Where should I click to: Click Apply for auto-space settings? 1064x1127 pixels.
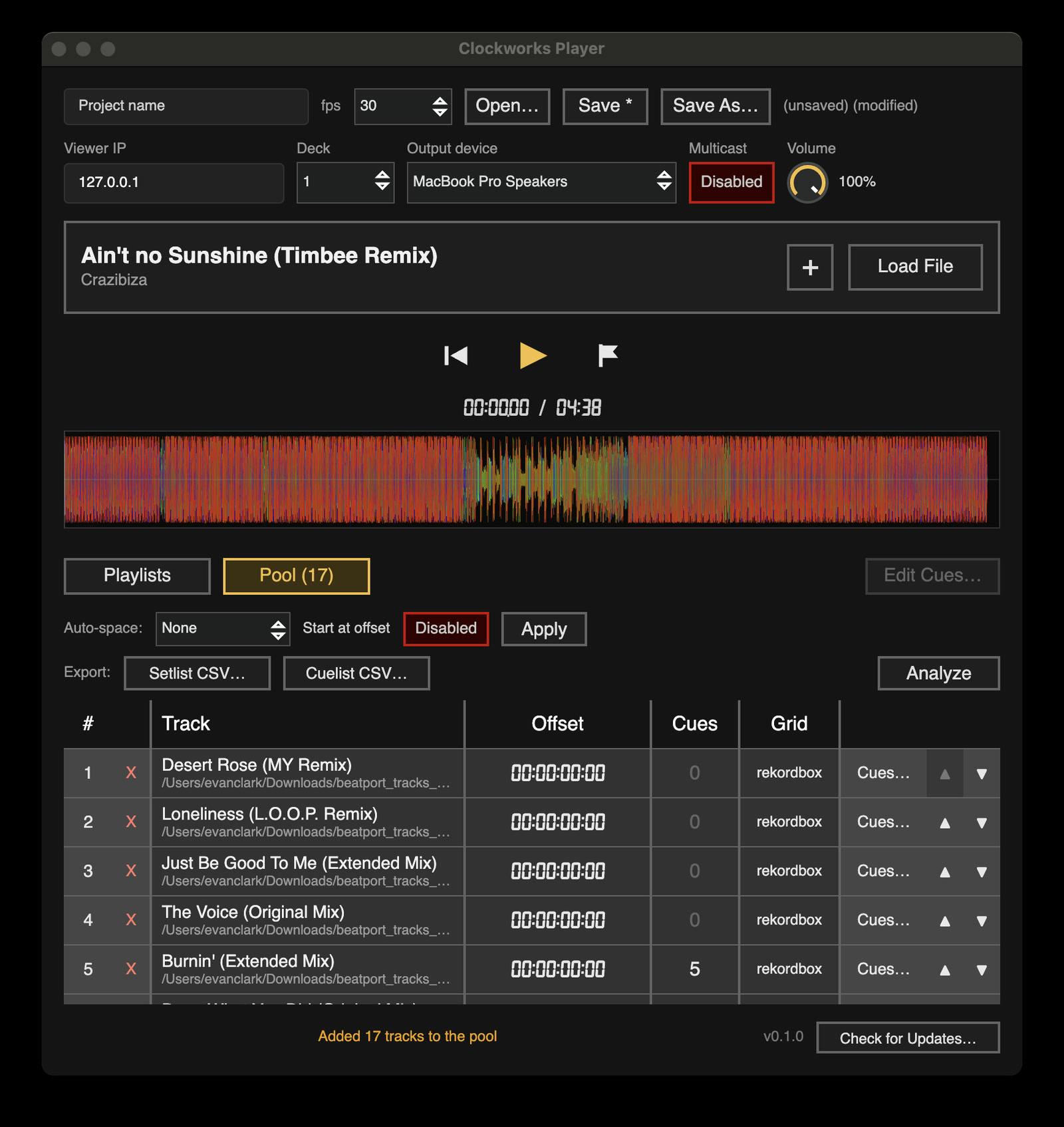click(x=544, y=629)
